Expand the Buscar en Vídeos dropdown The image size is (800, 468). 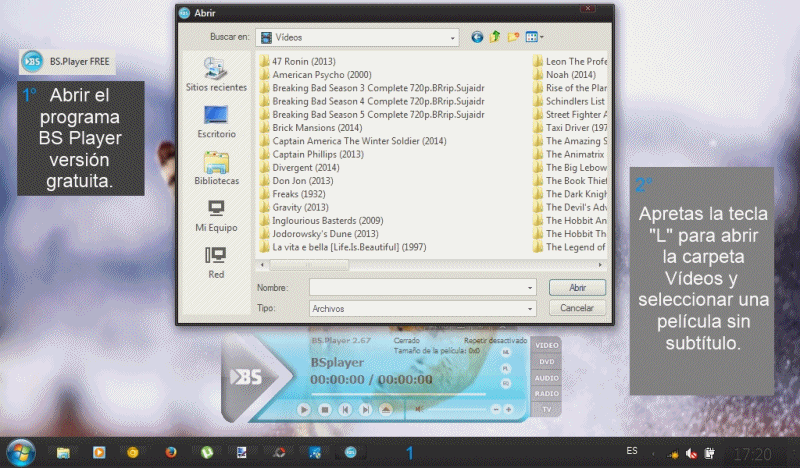(x=452, y=38)
